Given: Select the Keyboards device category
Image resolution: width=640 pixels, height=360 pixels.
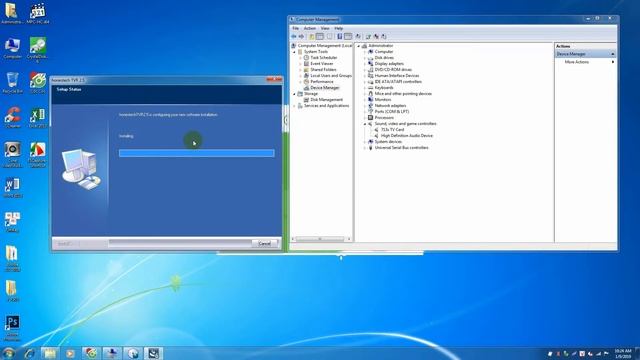Looking at the screenshot, I should point(384,87).
